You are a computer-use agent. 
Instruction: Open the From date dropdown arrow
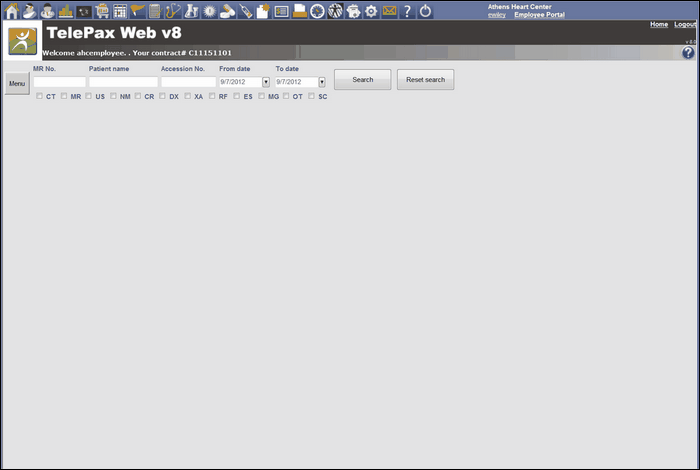click(266, 82)
